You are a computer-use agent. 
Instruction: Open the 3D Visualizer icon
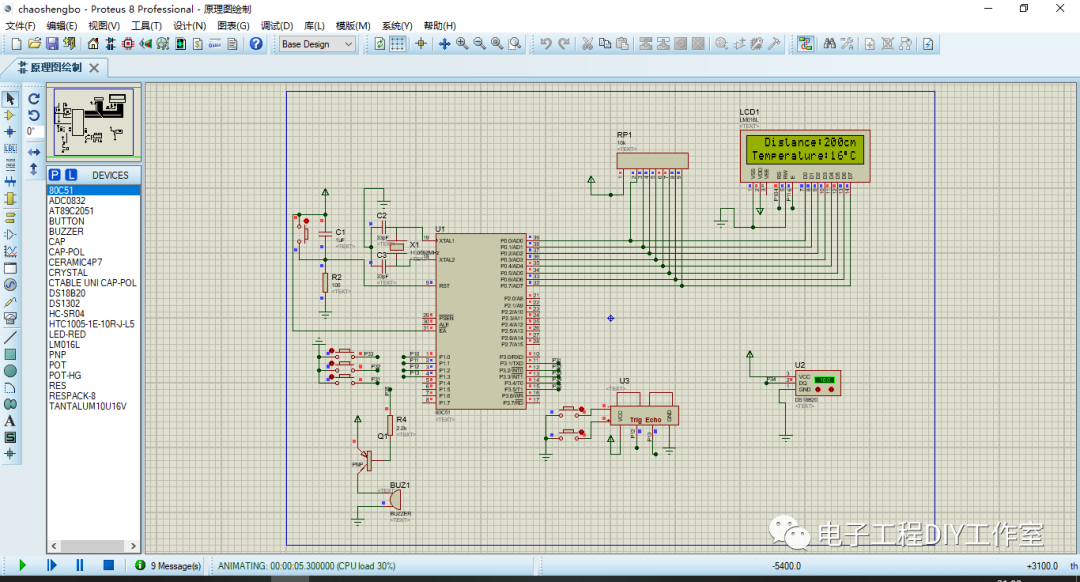145,44
